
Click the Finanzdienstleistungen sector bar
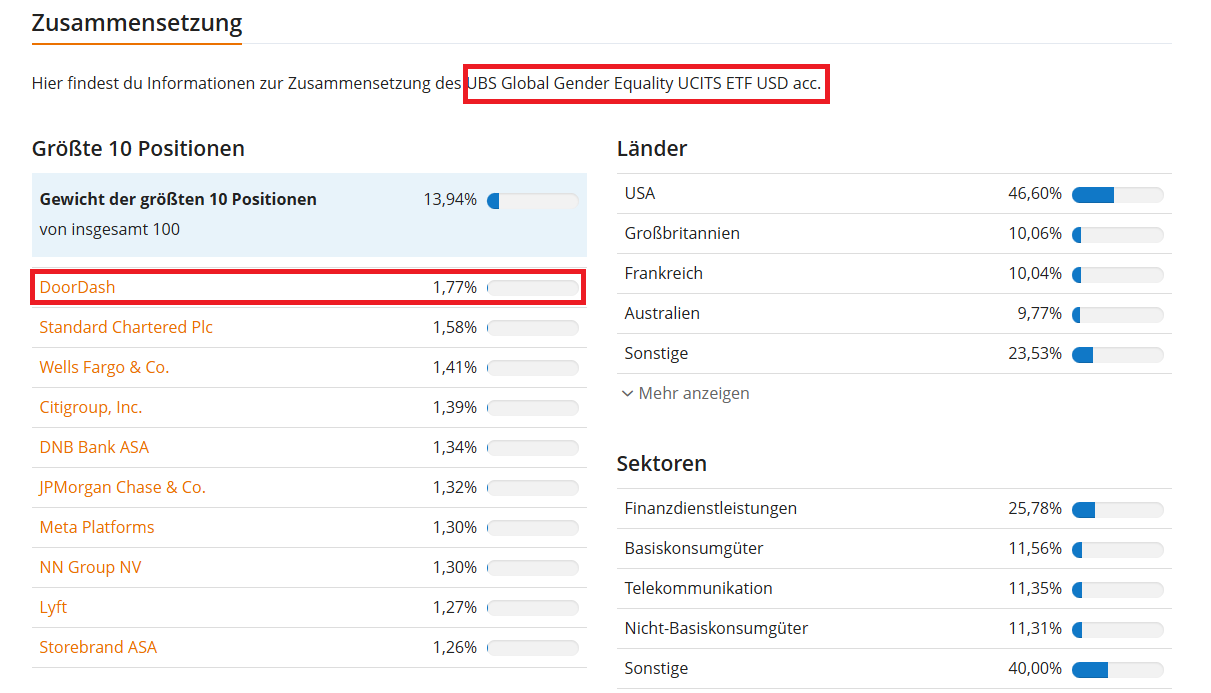click(1118, 509)
